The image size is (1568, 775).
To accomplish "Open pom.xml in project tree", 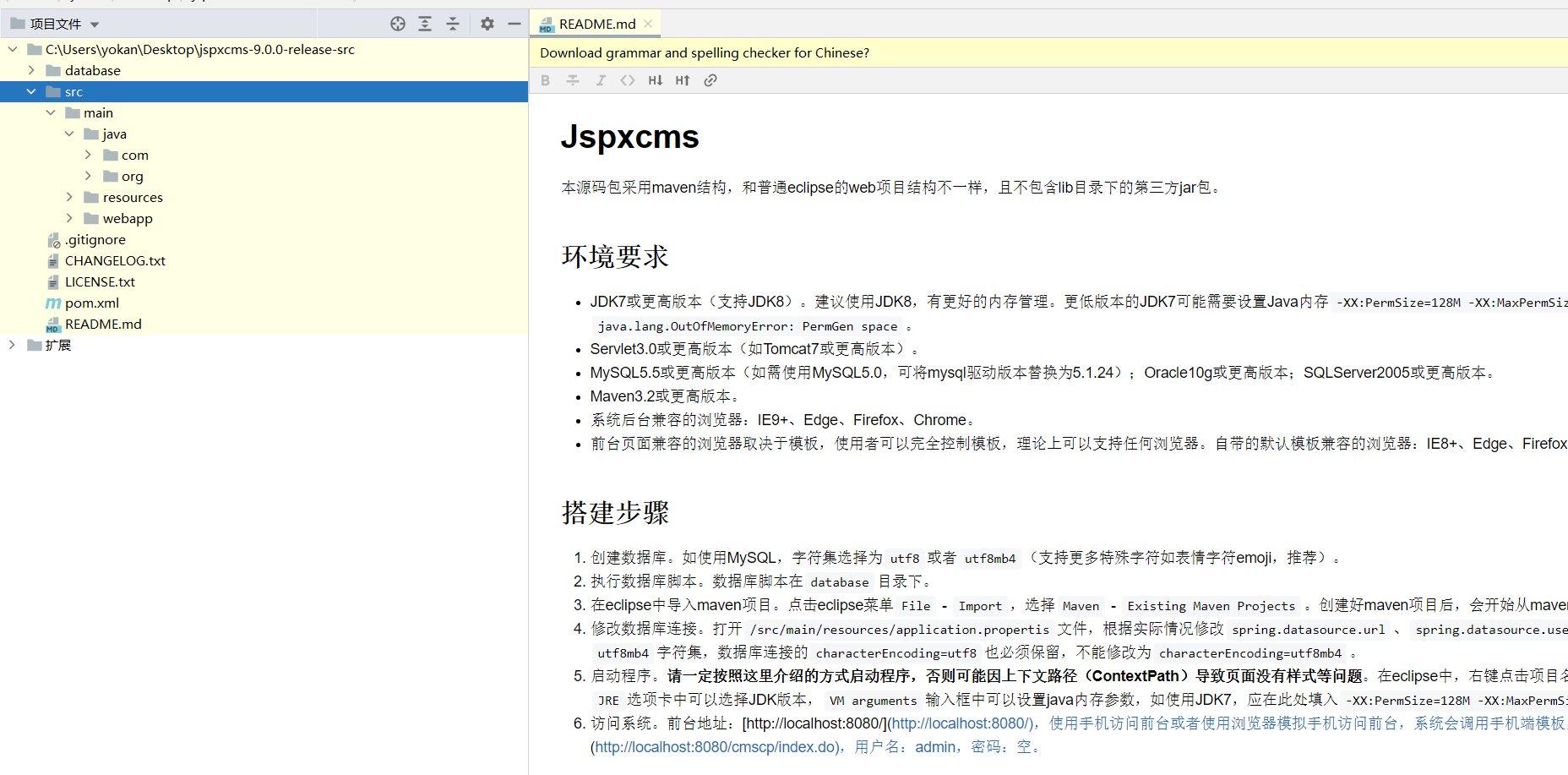I will [92, 303].
